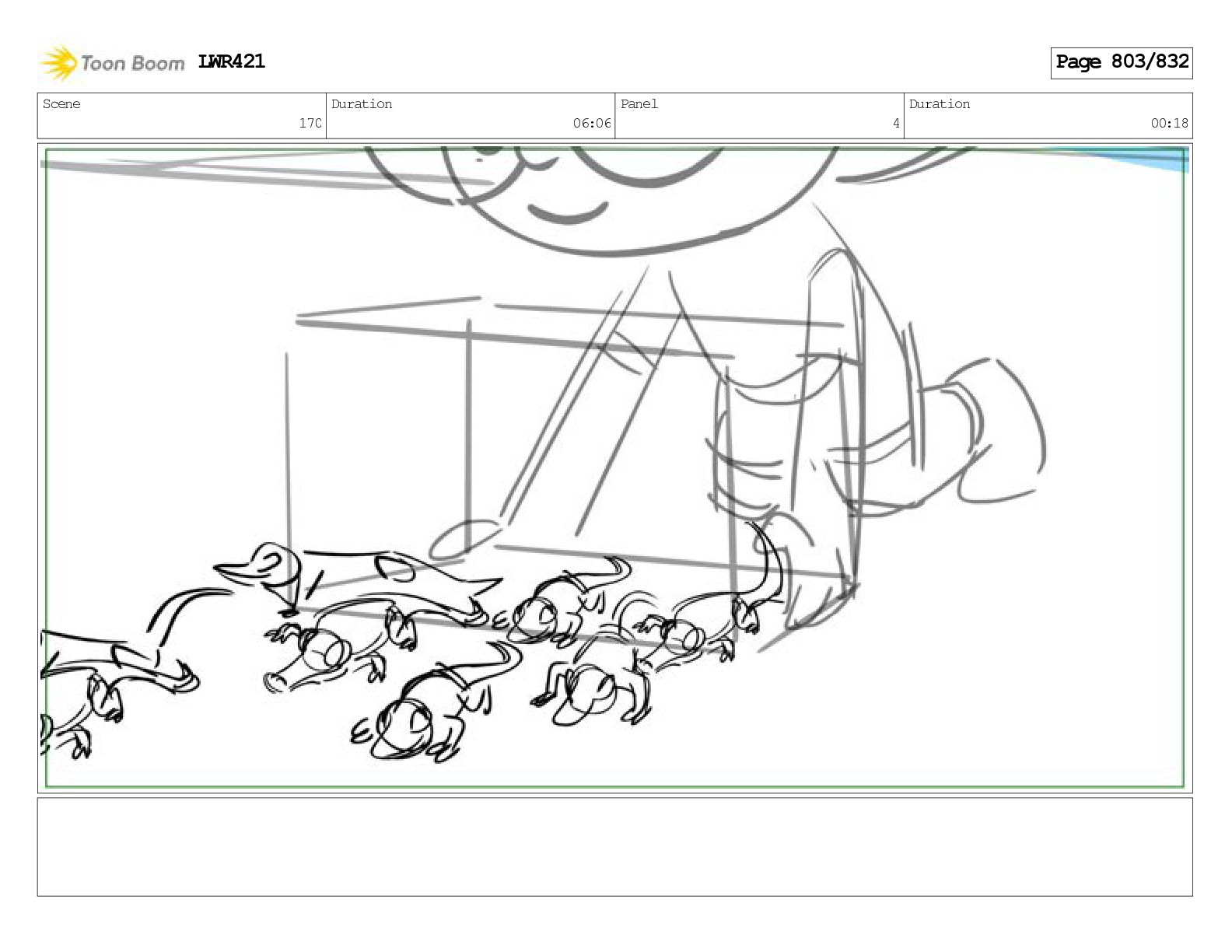Click the Page 803/832 indicator box
Viewport: 1232px width, 952px height.
(1122, 62)
